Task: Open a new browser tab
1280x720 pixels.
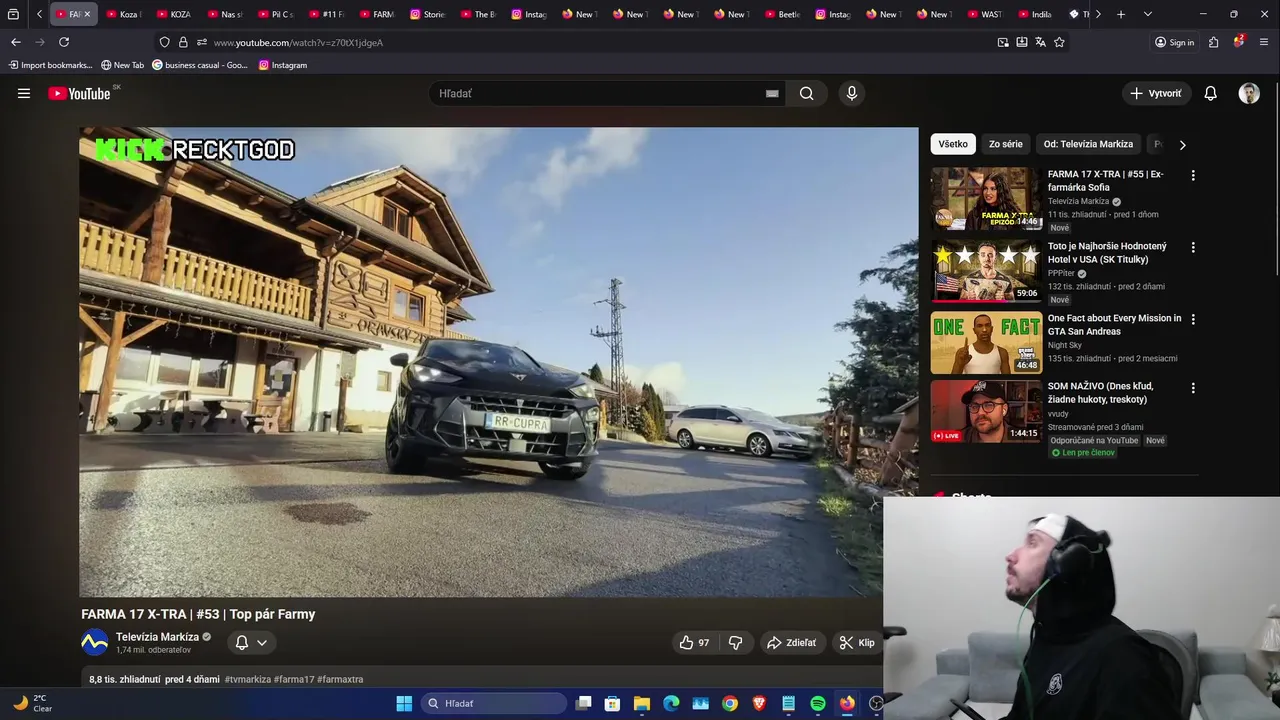Action: 1121,14
